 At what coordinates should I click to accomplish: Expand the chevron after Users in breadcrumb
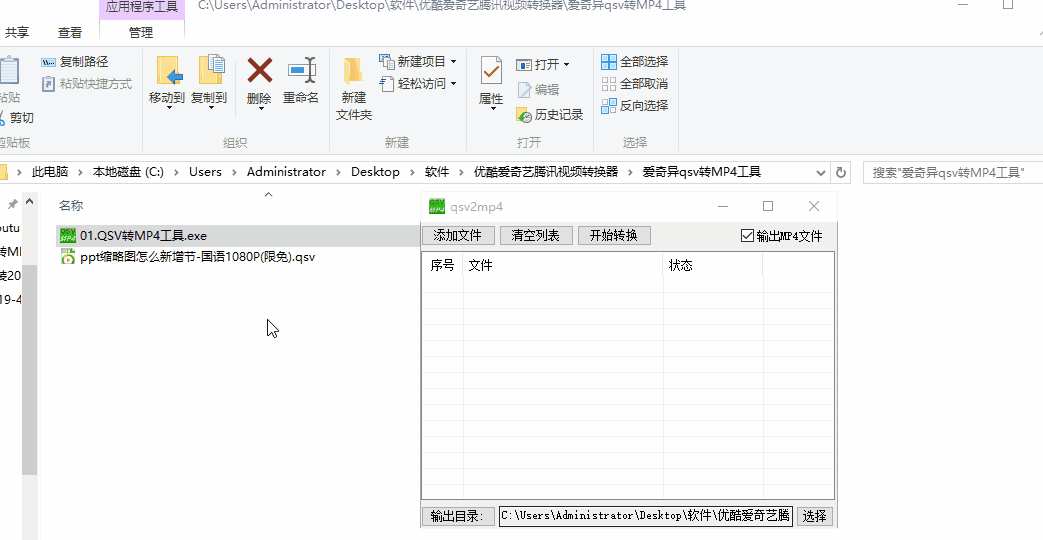coord(234,172)
